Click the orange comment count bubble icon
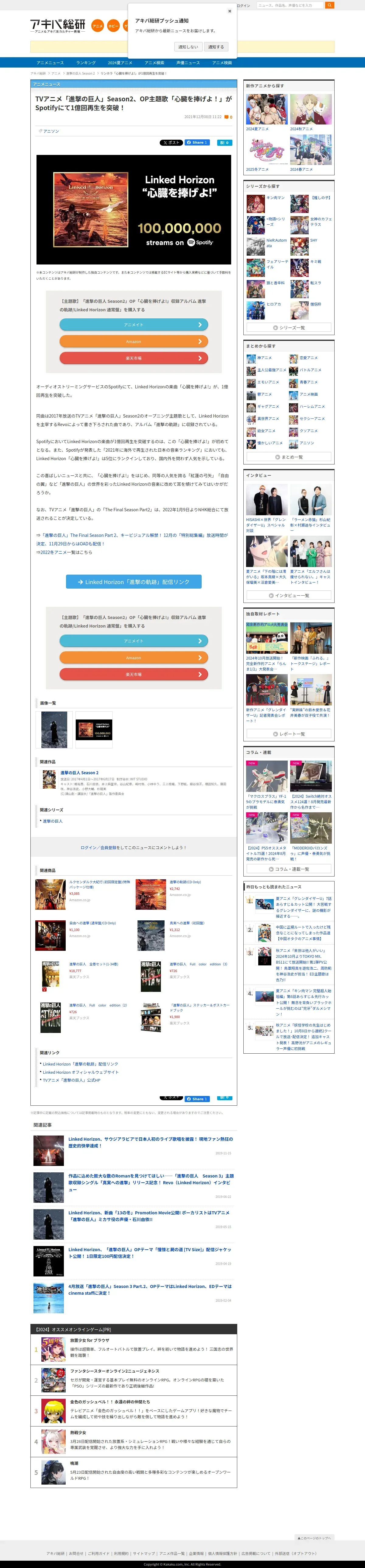The image size is (365, 1568). [226, 117]
